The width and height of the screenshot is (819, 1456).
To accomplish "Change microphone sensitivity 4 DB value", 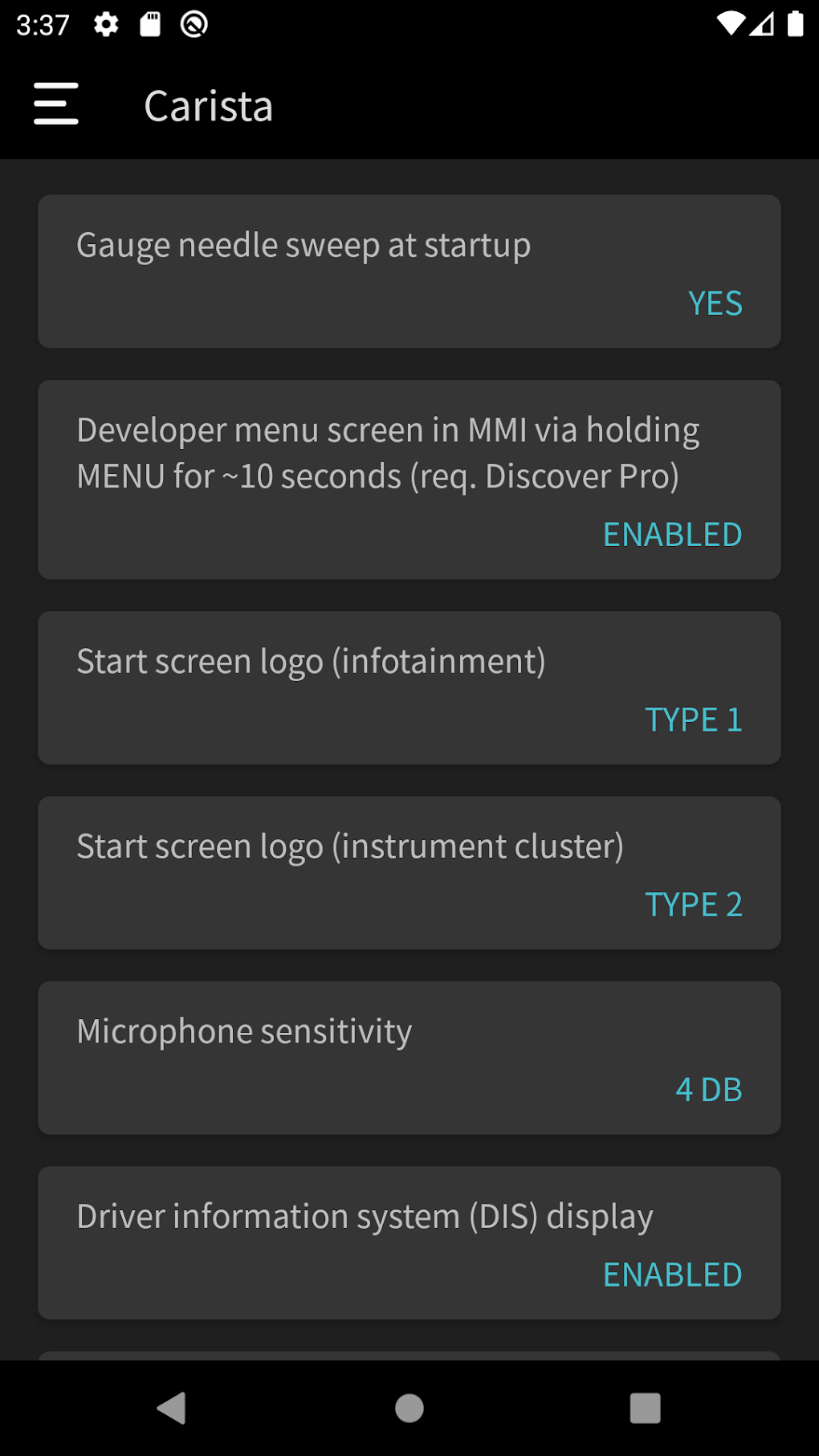I will [x=708, y=1091].
